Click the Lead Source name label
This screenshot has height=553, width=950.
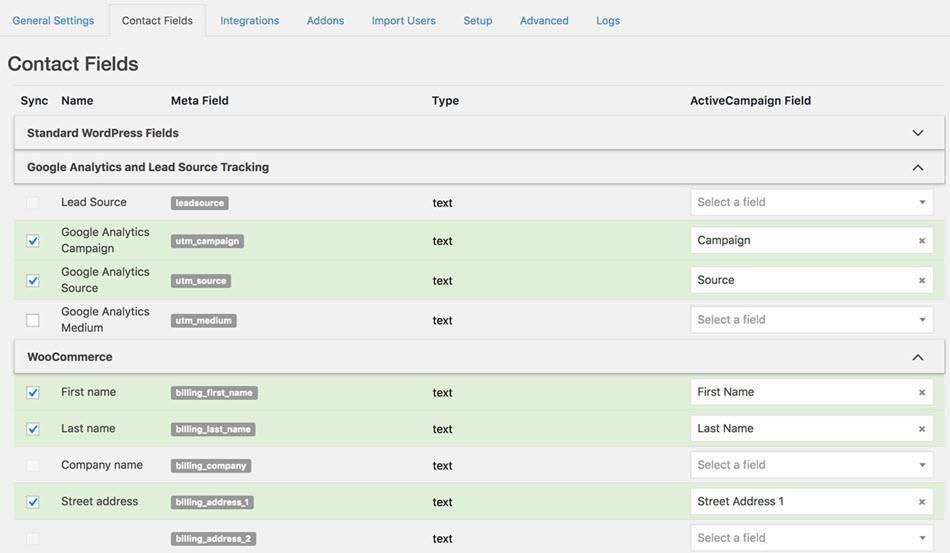pos(94,202)
